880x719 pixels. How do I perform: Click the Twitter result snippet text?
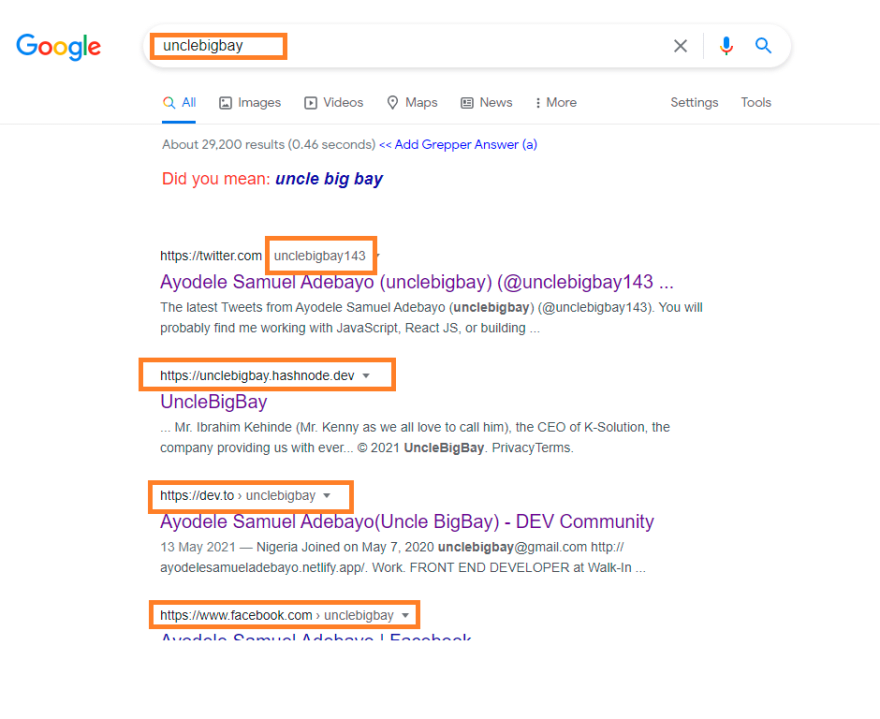431,318
